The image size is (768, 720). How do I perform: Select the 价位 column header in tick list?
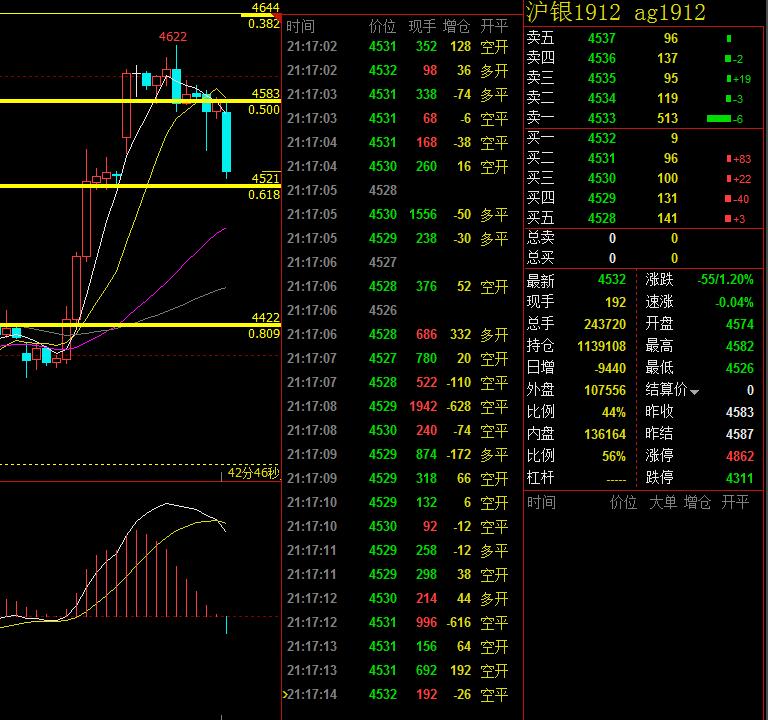(x=383, y=26)
